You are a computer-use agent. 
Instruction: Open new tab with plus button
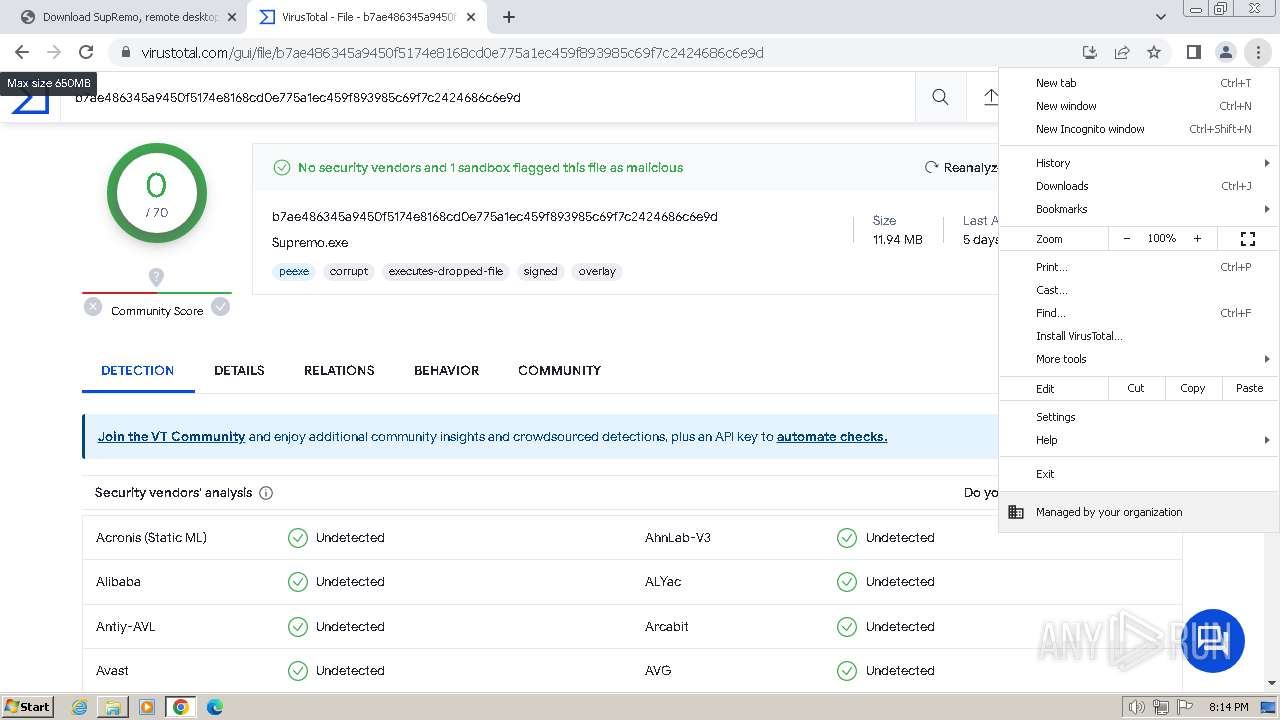point(509,17)
